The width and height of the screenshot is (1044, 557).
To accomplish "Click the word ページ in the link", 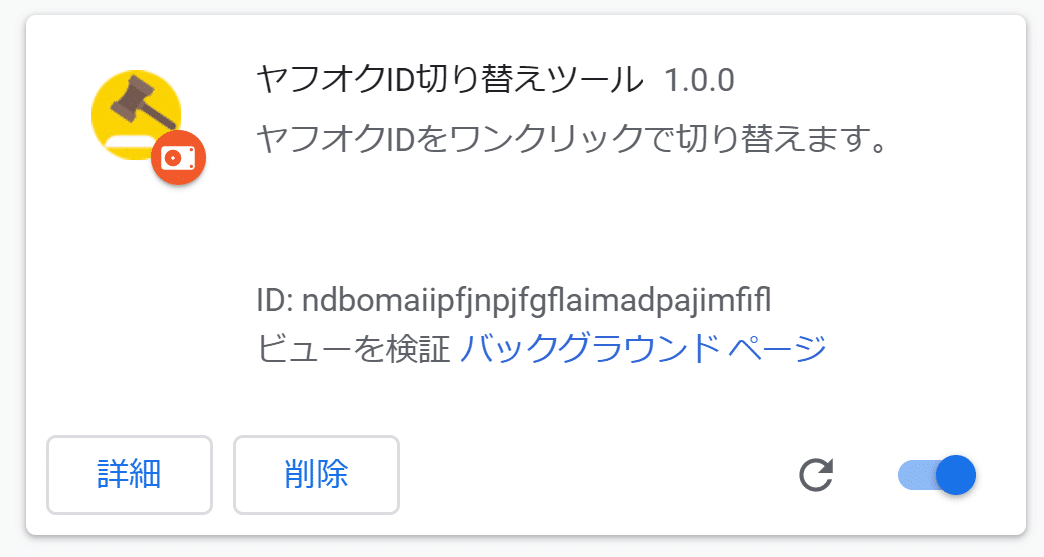I will point(777,348).
